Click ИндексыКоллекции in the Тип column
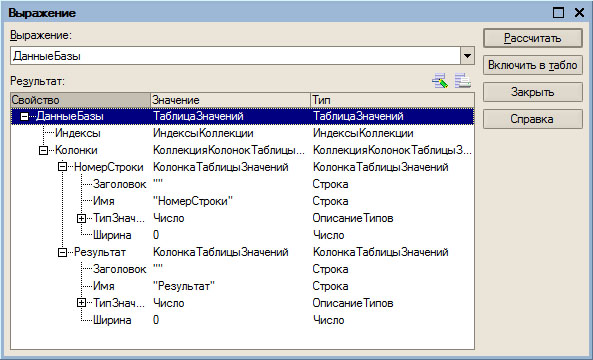This screenshot has height=360, width=593. tap(363, 133)
